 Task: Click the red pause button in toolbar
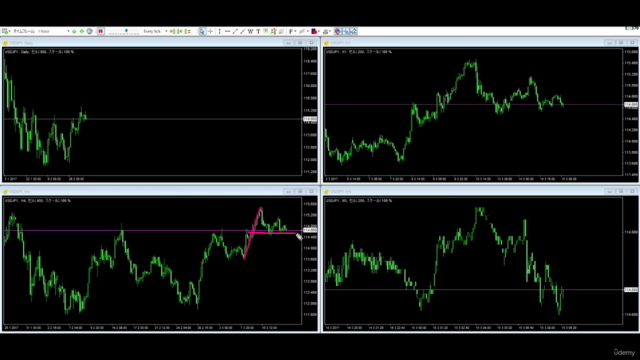pyautogui.click(x=100, y=31)
